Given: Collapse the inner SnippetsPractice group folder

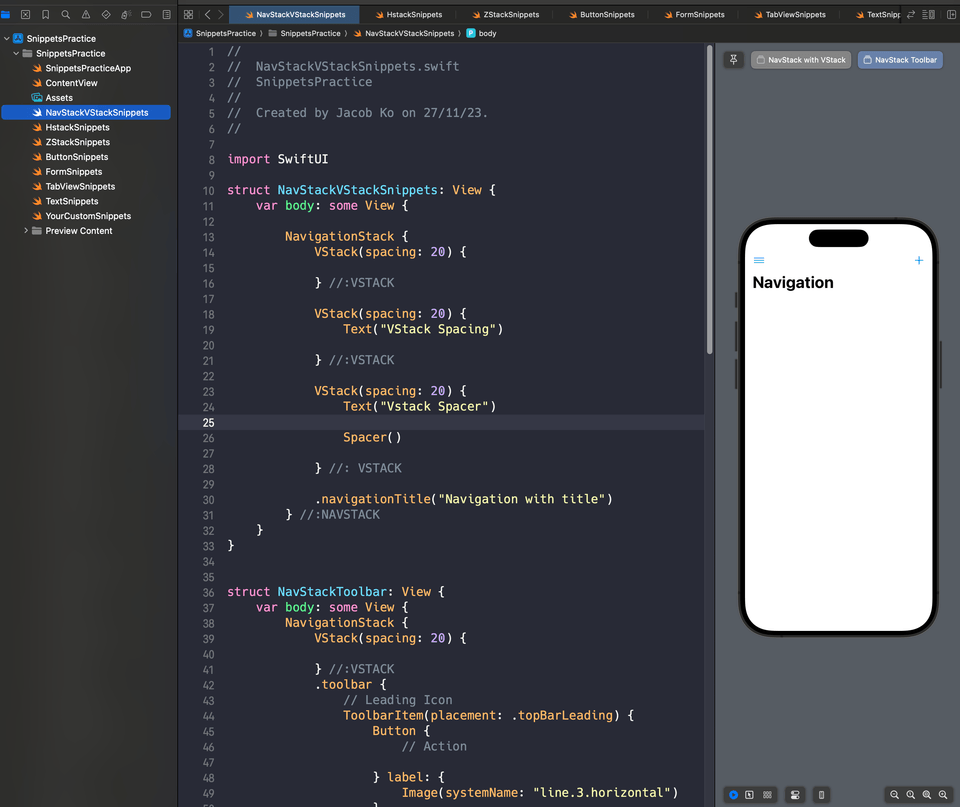Looking at the screenshot, I should coord(16,54).
